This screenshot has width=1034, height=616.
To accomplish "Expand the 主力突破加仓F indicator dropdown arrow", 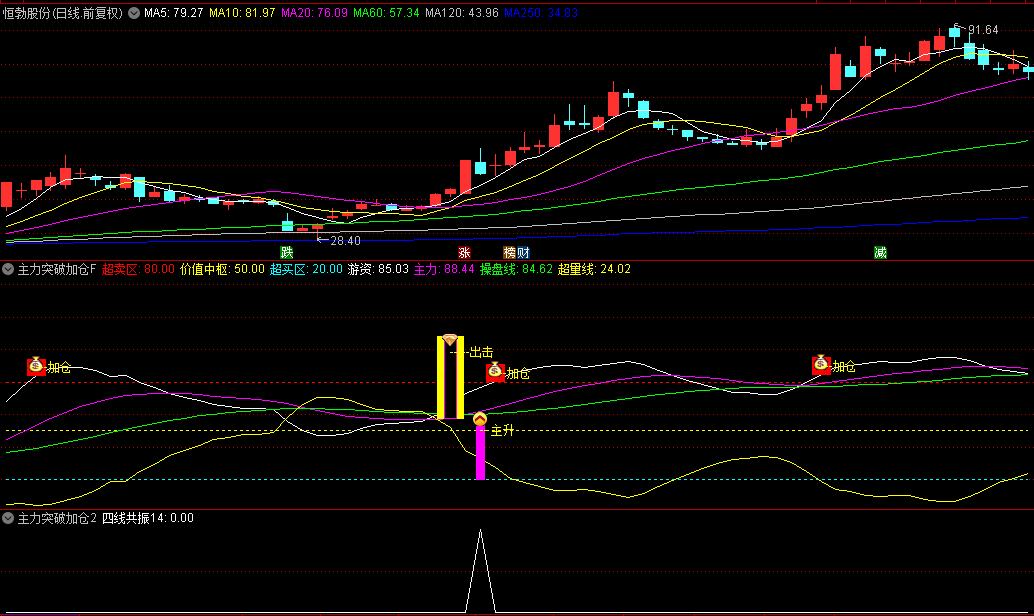I will pyautogui.click(x=9, y=269).
